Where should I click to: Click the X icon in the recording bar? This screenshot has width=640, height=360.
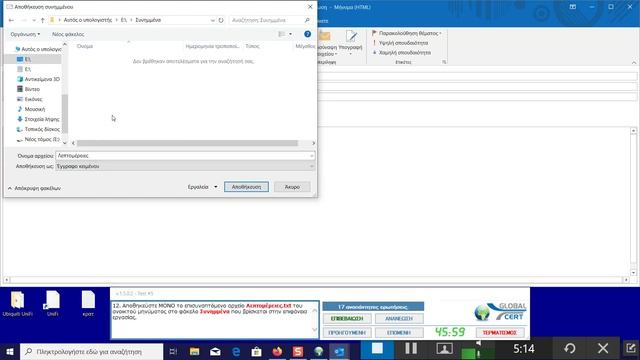[603, 349]
